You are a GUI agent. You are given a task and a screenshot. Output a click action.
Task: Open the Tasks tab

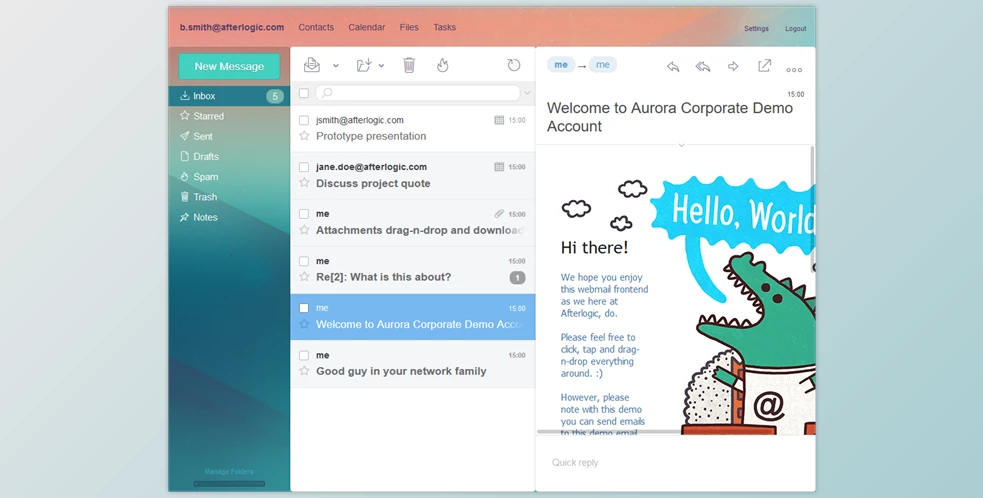click(x=444, y=27)
